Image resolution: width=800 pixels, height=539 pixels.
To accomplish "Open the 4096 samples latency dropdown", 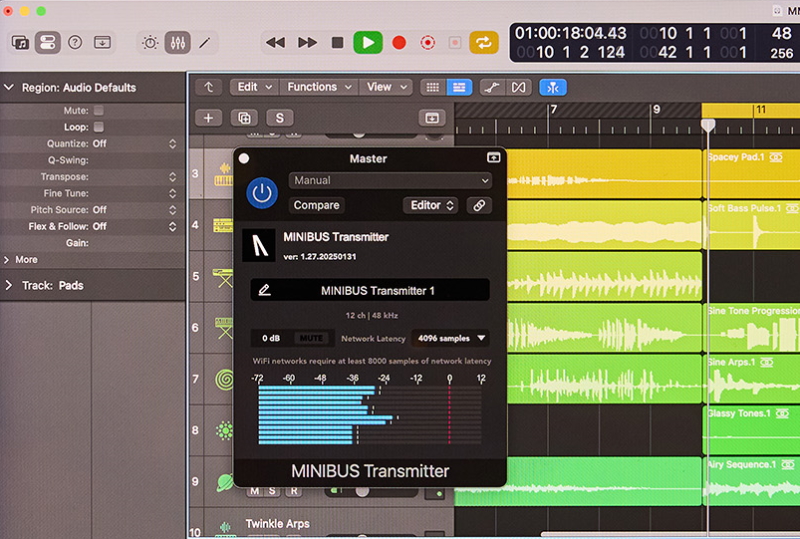I will tap(451, 338).
